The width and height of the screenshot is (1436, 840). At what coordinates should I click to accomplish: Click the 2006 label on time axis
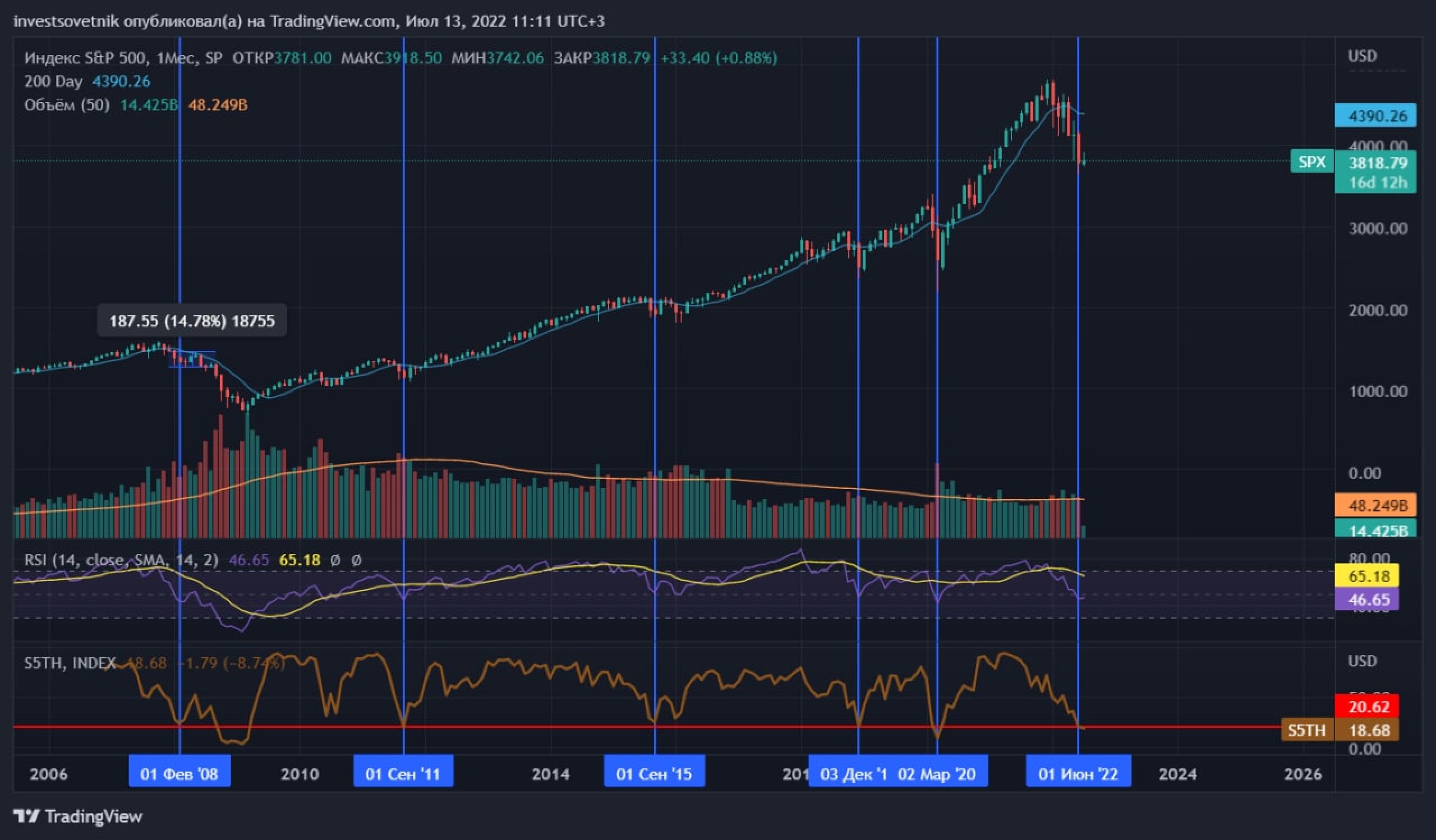point(48,774)
